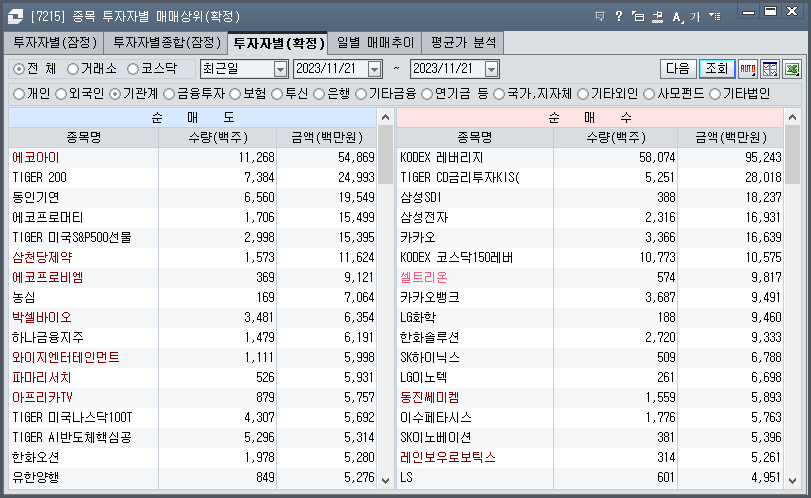Click the 순매도 list scrollbar thumb

coord(385,155)
